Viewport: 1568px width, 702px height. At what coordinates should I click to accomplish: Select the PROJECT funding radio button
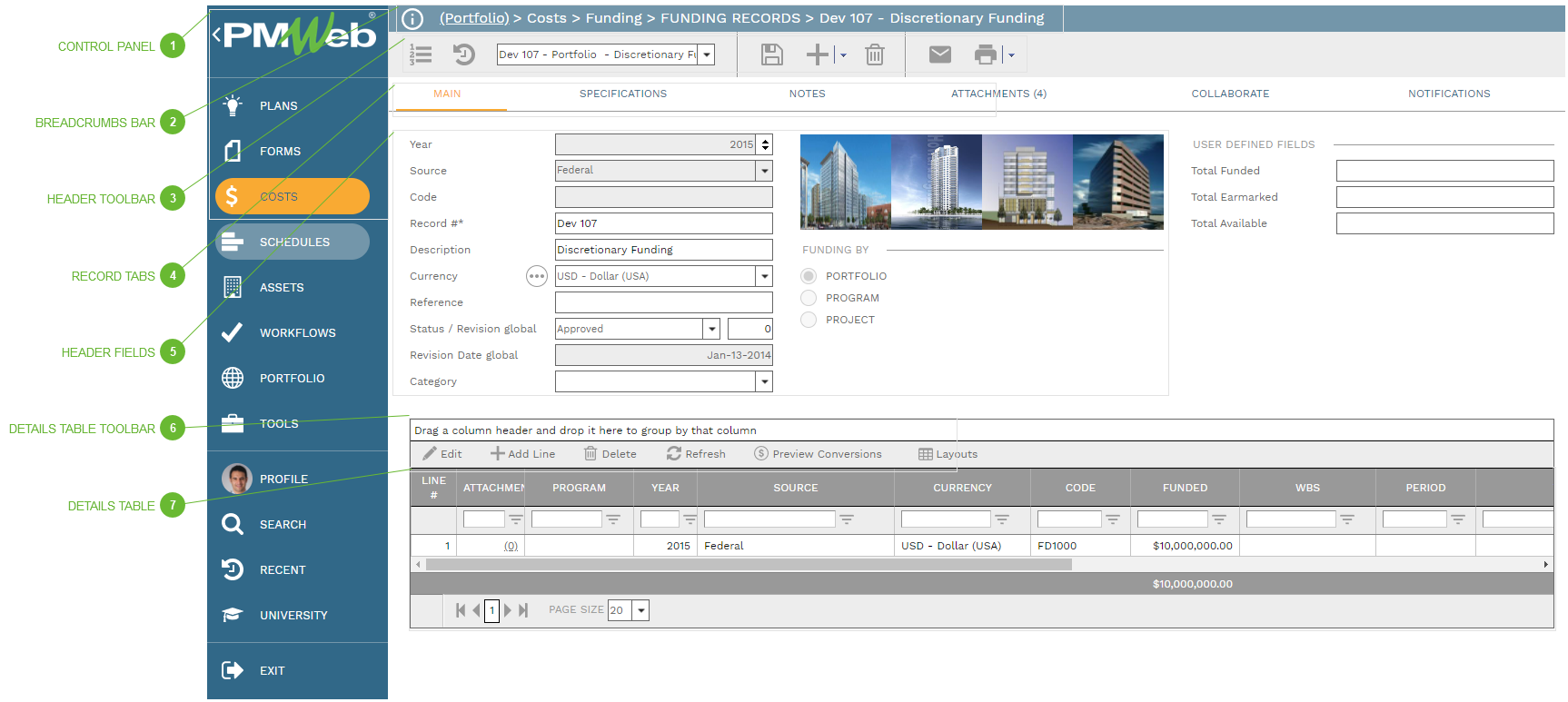[x=809, y=320]
